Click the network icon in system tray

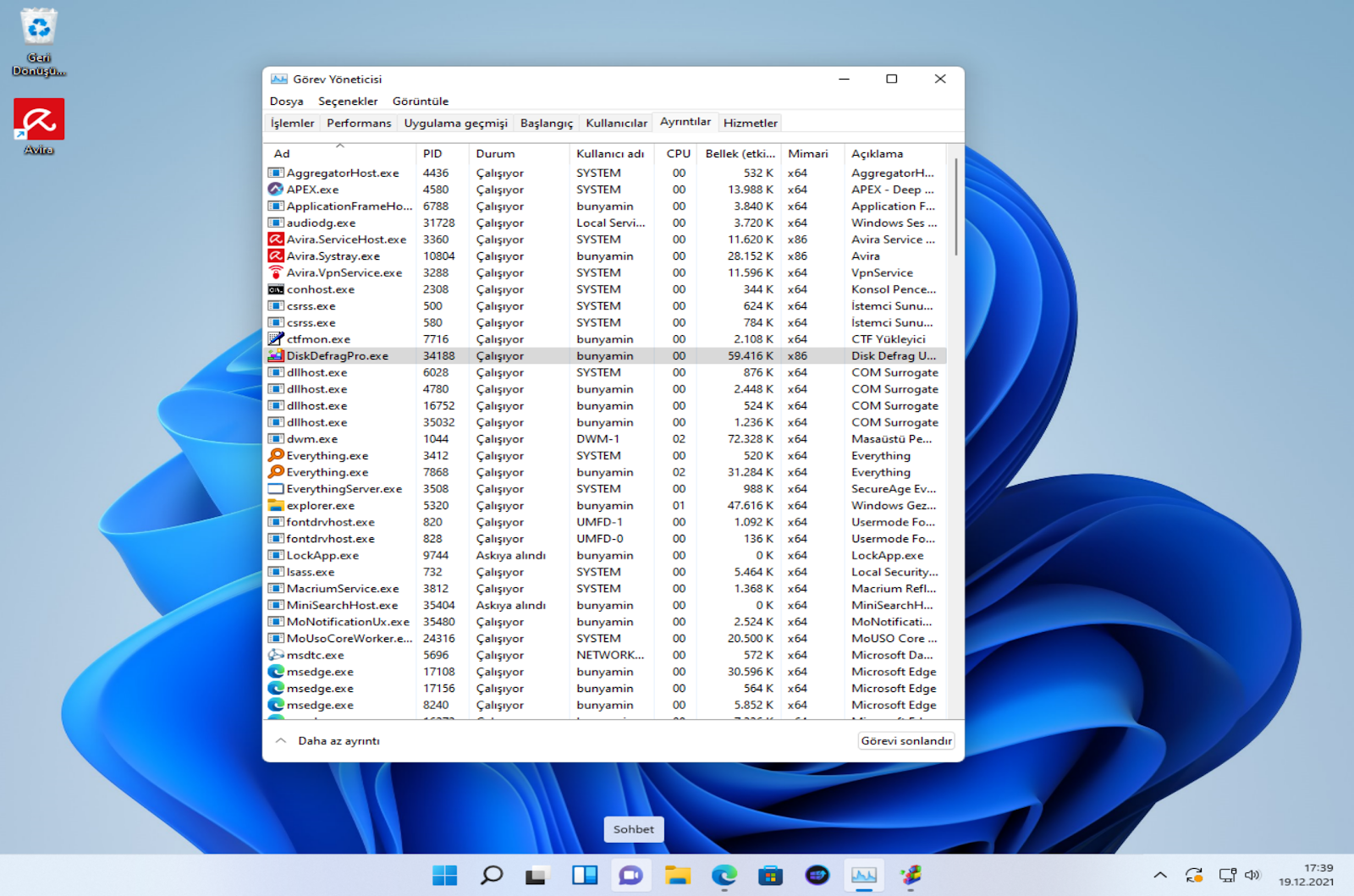point(1227,876)
